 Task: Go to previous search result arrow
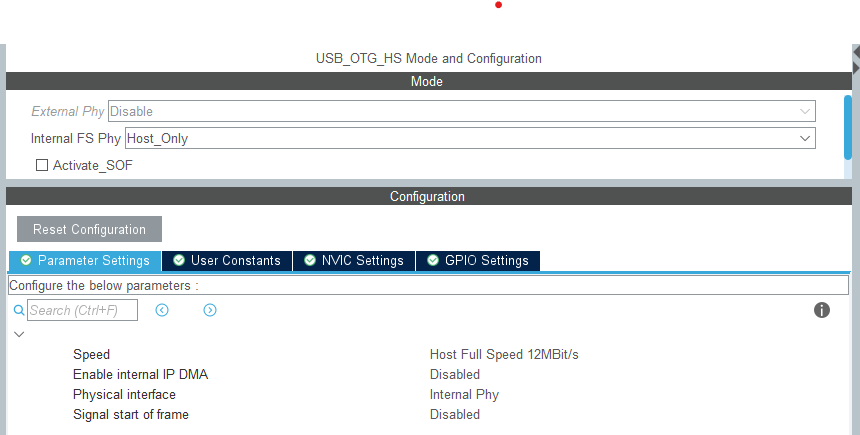click(162, 310)
